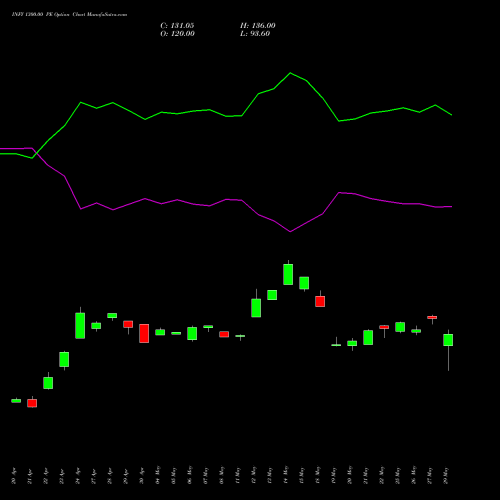
Task: Select the green candle above 23 Apr
Action: (64, 359)
